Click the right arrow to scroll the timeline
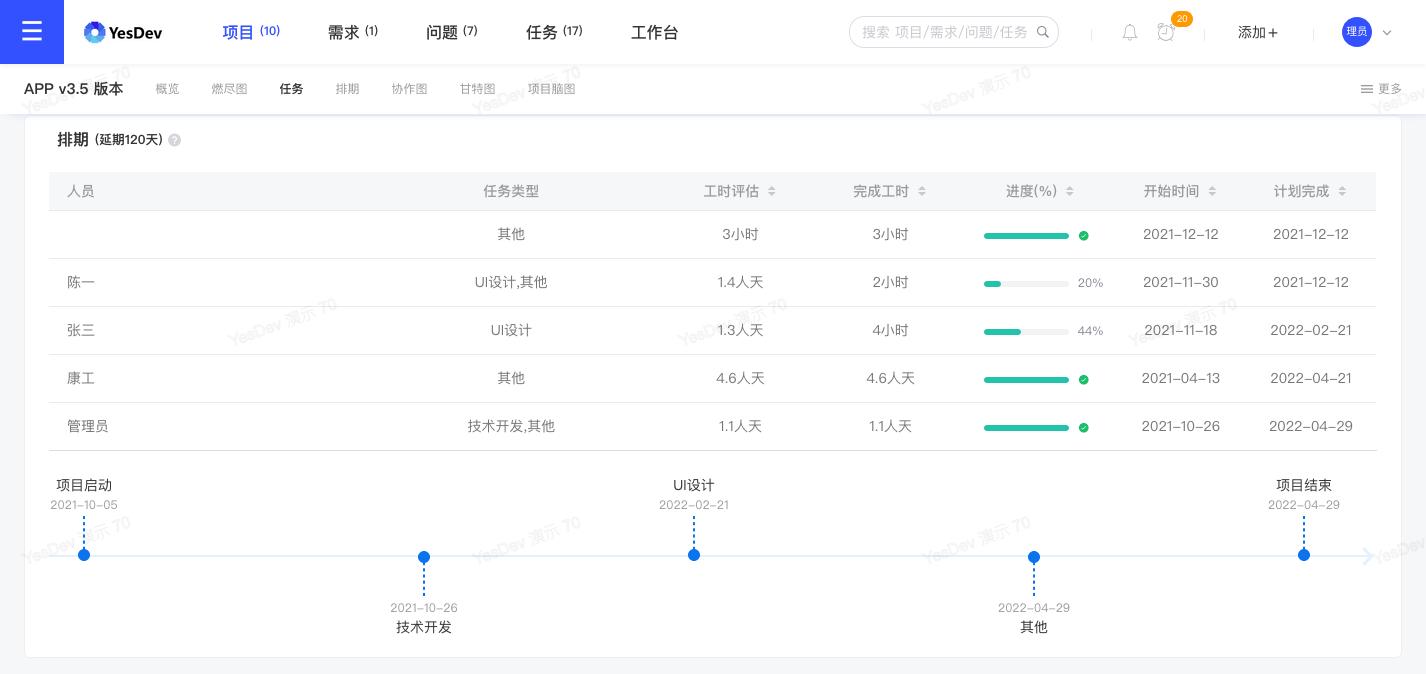This screenshot has height=674, width=1426. tap(1369, 556)
